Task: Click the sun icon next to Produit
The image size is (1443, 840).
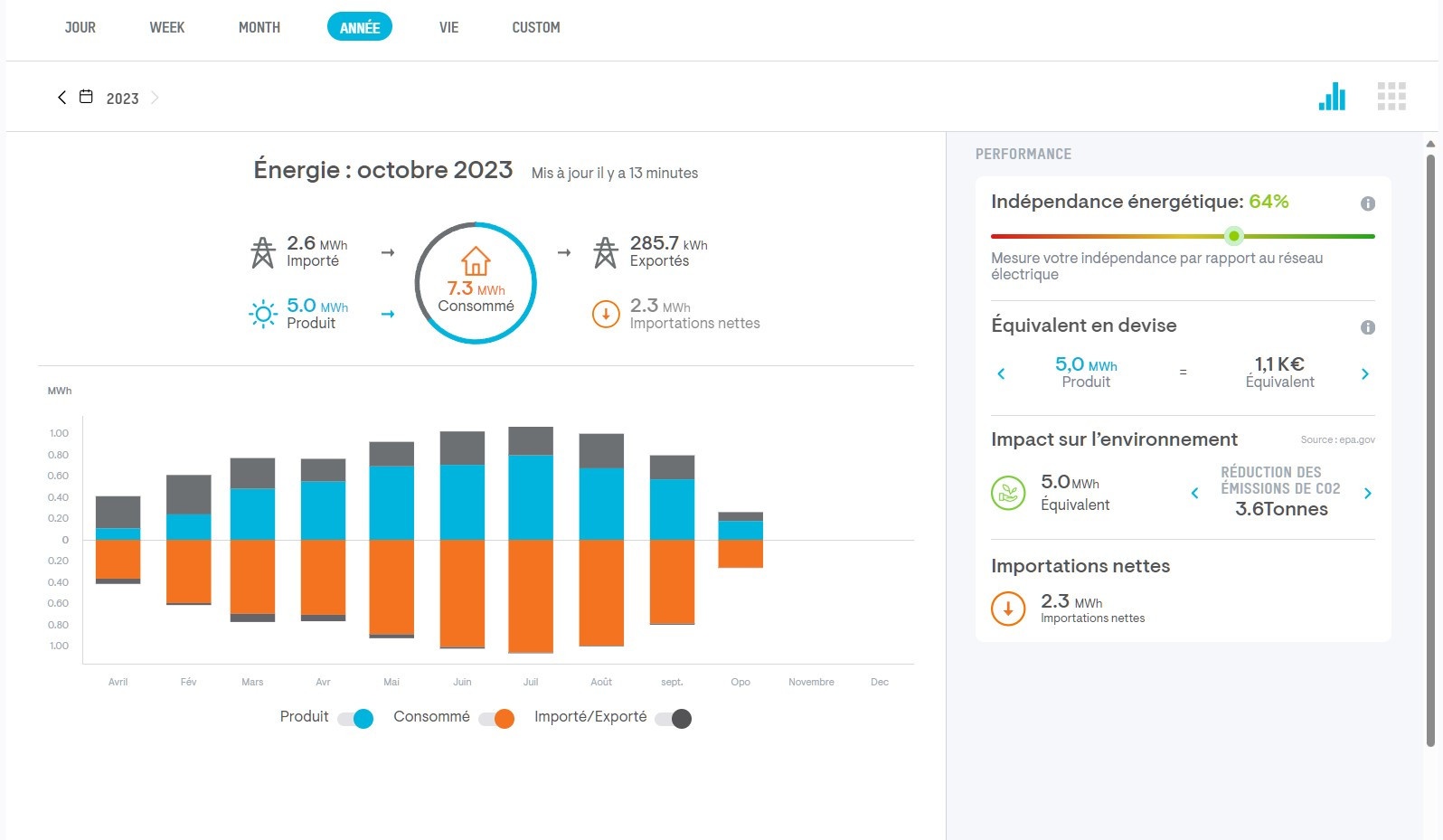Action: (x=263, y=314)
